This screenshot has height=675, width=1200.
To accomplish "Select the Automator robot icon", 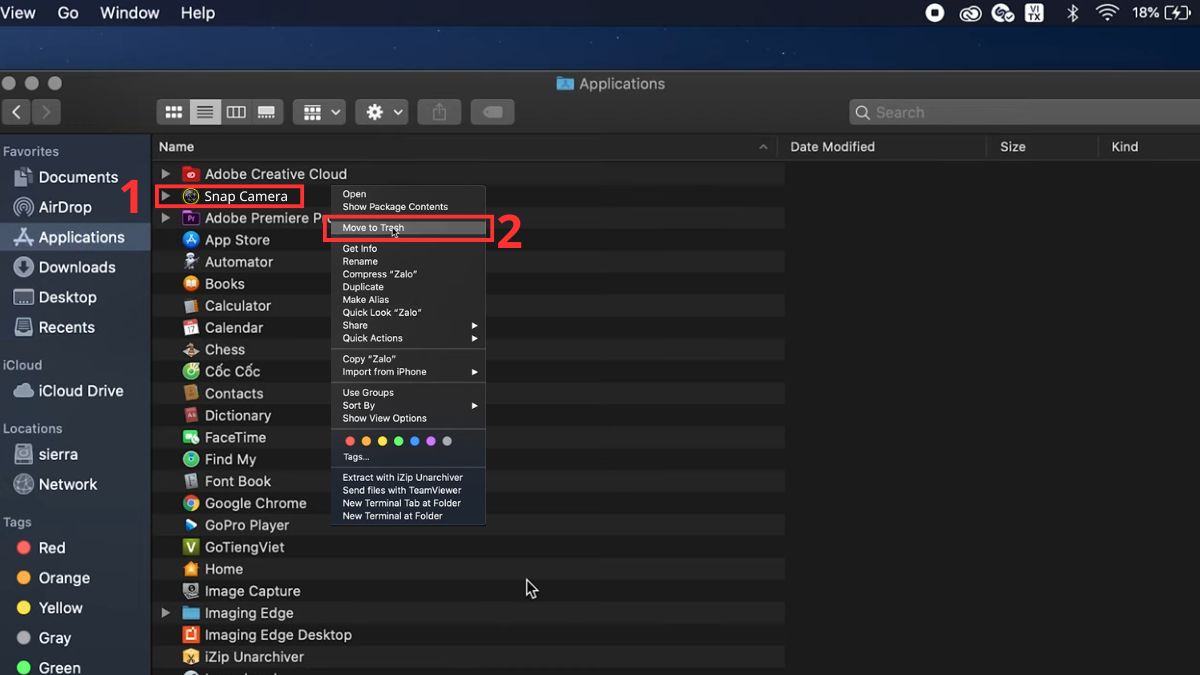I will pos(191,262).
